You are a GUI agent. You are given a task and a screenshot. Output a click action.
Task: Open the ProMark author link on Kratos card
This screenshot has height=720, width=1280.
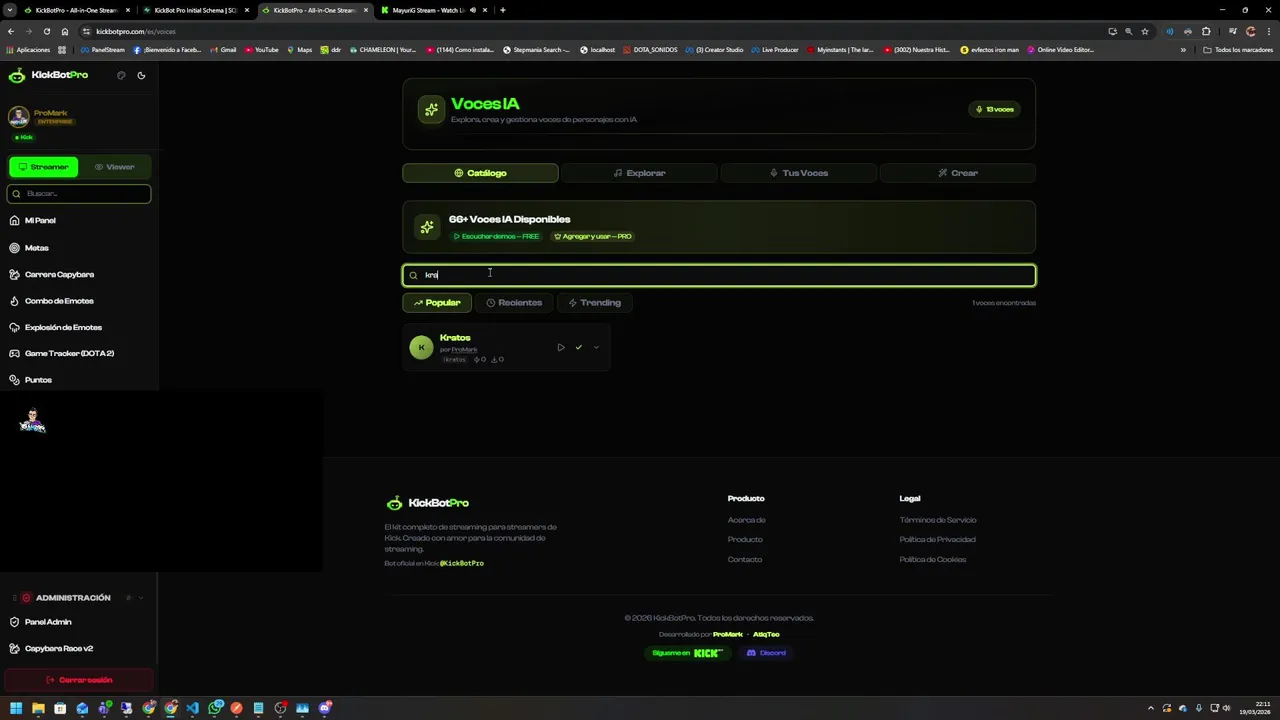pos(464,350)
